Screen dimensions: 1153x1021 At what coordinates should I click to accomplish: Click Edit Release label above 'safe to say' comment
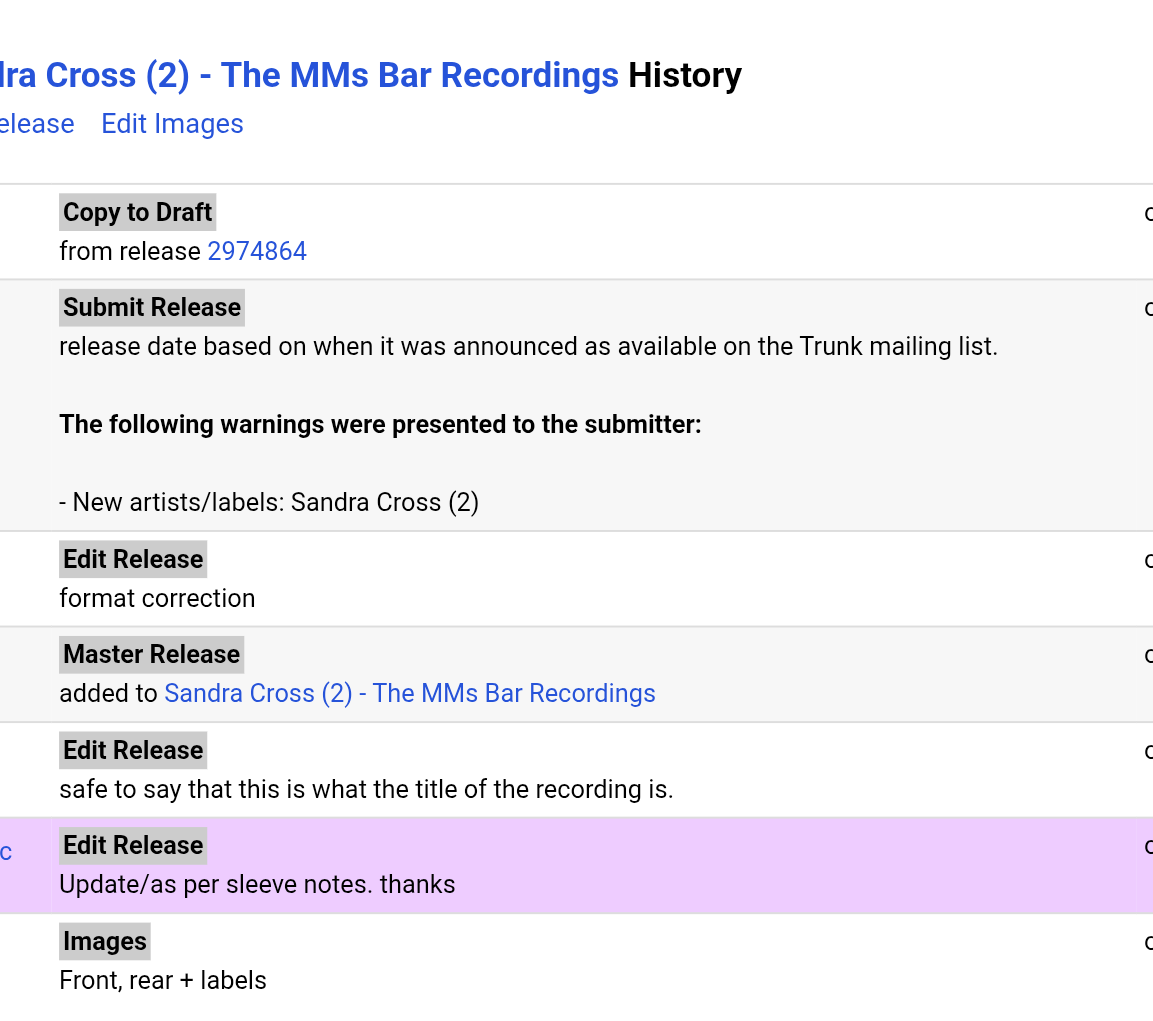click(133, 750)
